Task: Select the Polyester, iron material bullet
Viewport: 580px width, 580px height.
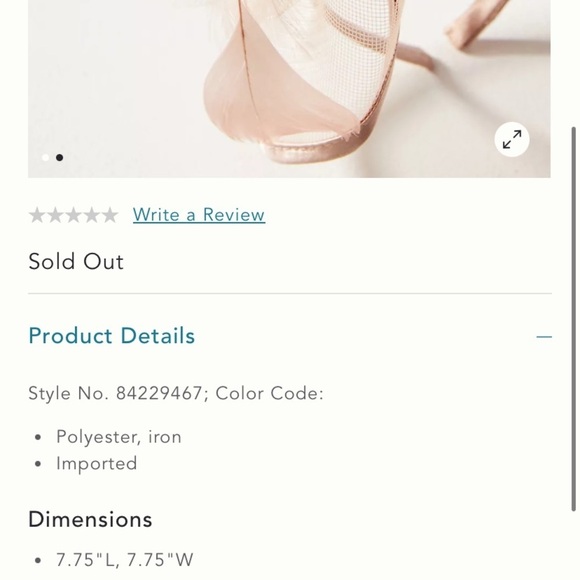Action: (x=119, y=437)
